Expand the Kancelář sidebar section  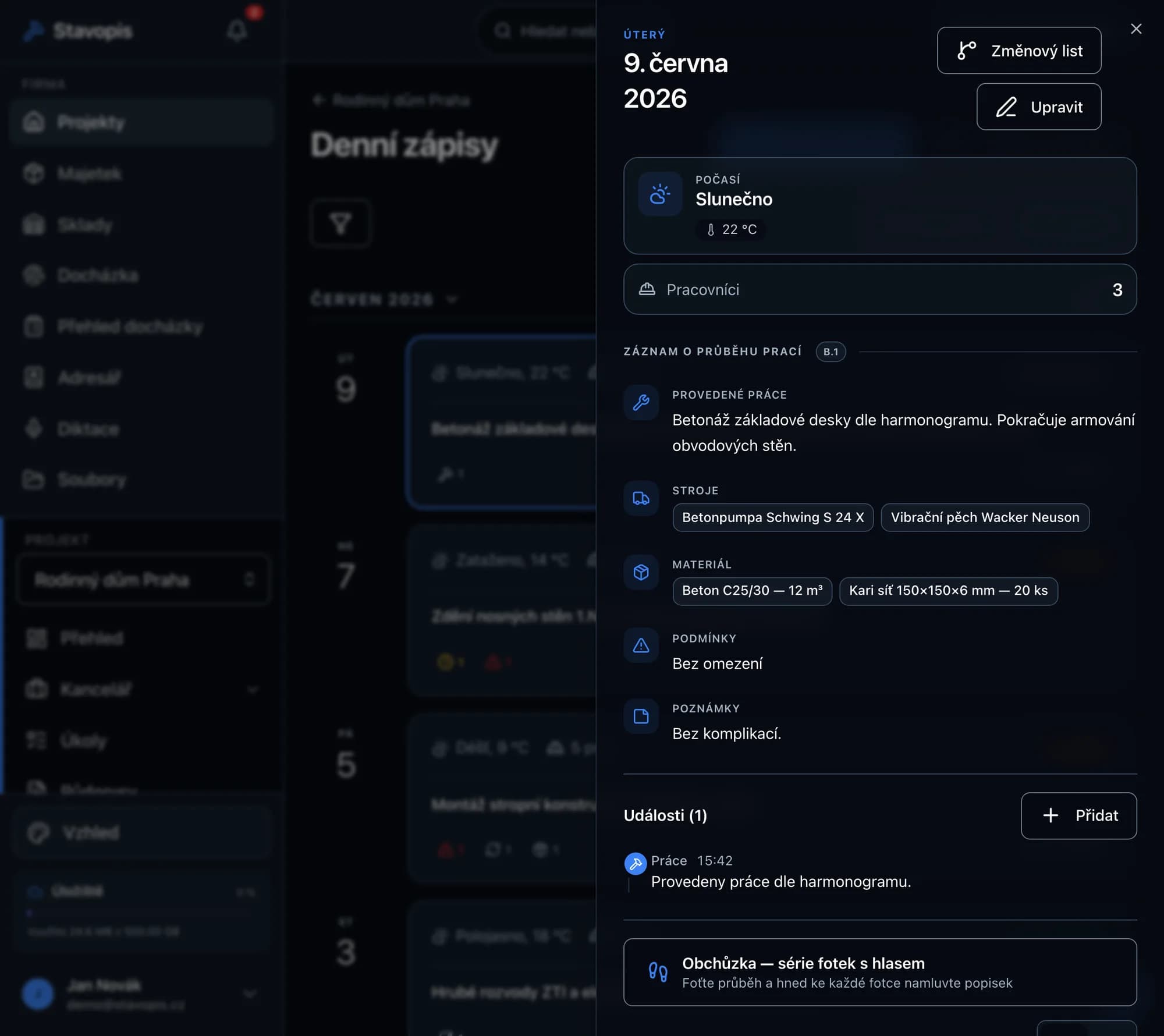pos(143,690)
